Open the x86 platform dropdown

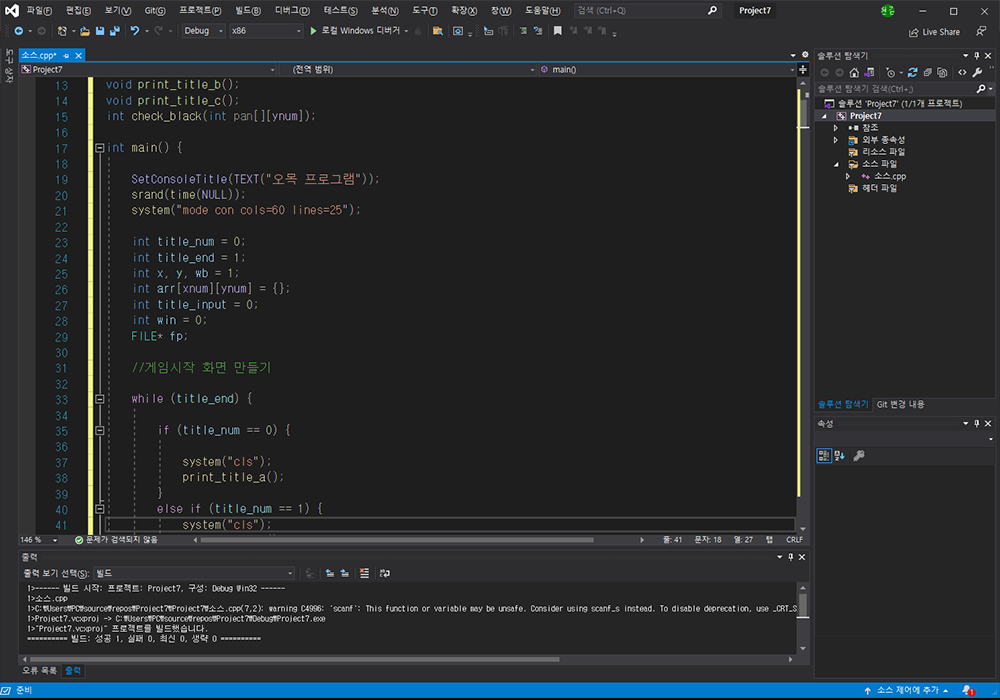(266, 31)
